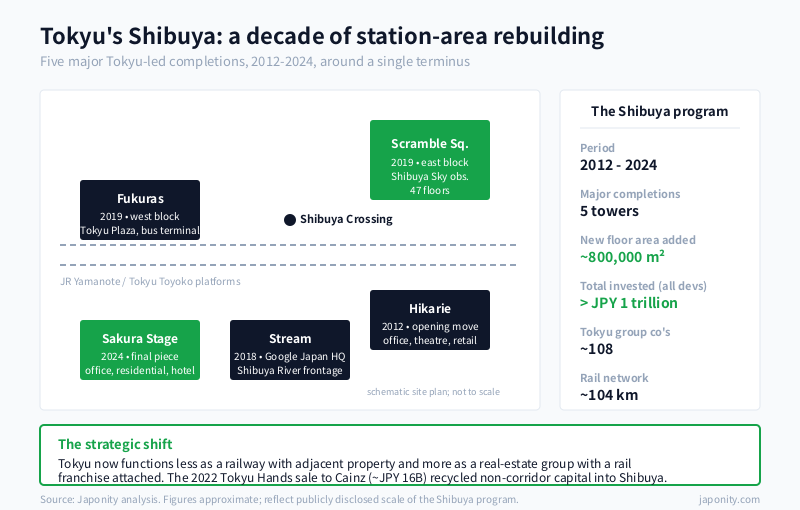
Task: Click the main title 'Tokyu's Shibuya' heading
Action: tap(322, 36)
